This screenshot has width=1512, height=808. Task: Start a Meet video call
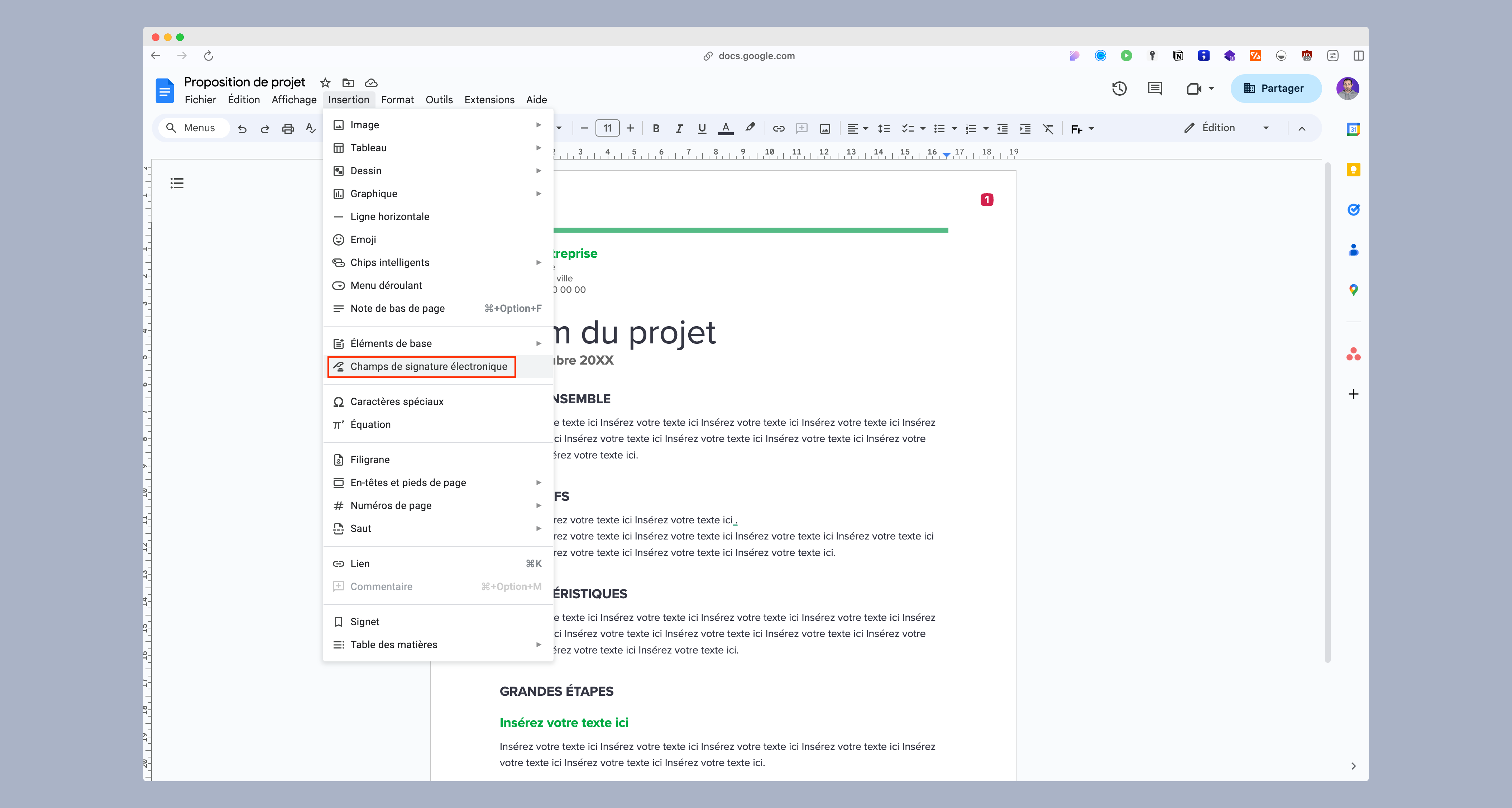pyautogui.click(x=1193, y=89)
